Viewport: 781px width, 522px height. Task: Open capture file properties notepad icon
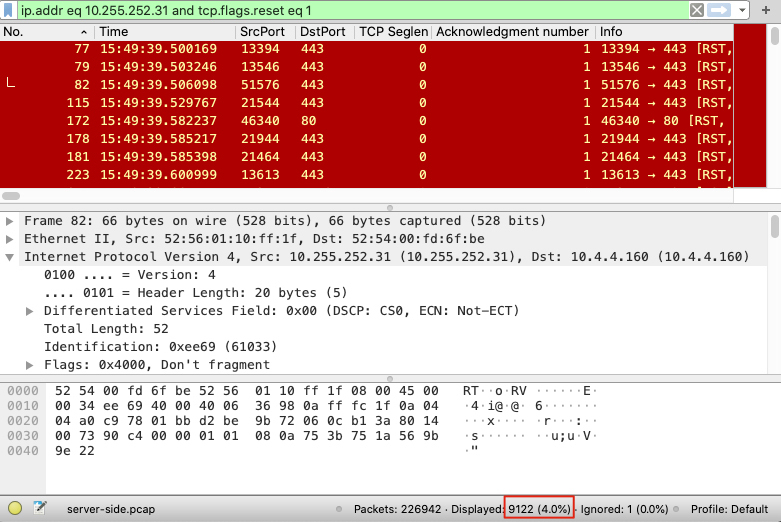[40, 509]
